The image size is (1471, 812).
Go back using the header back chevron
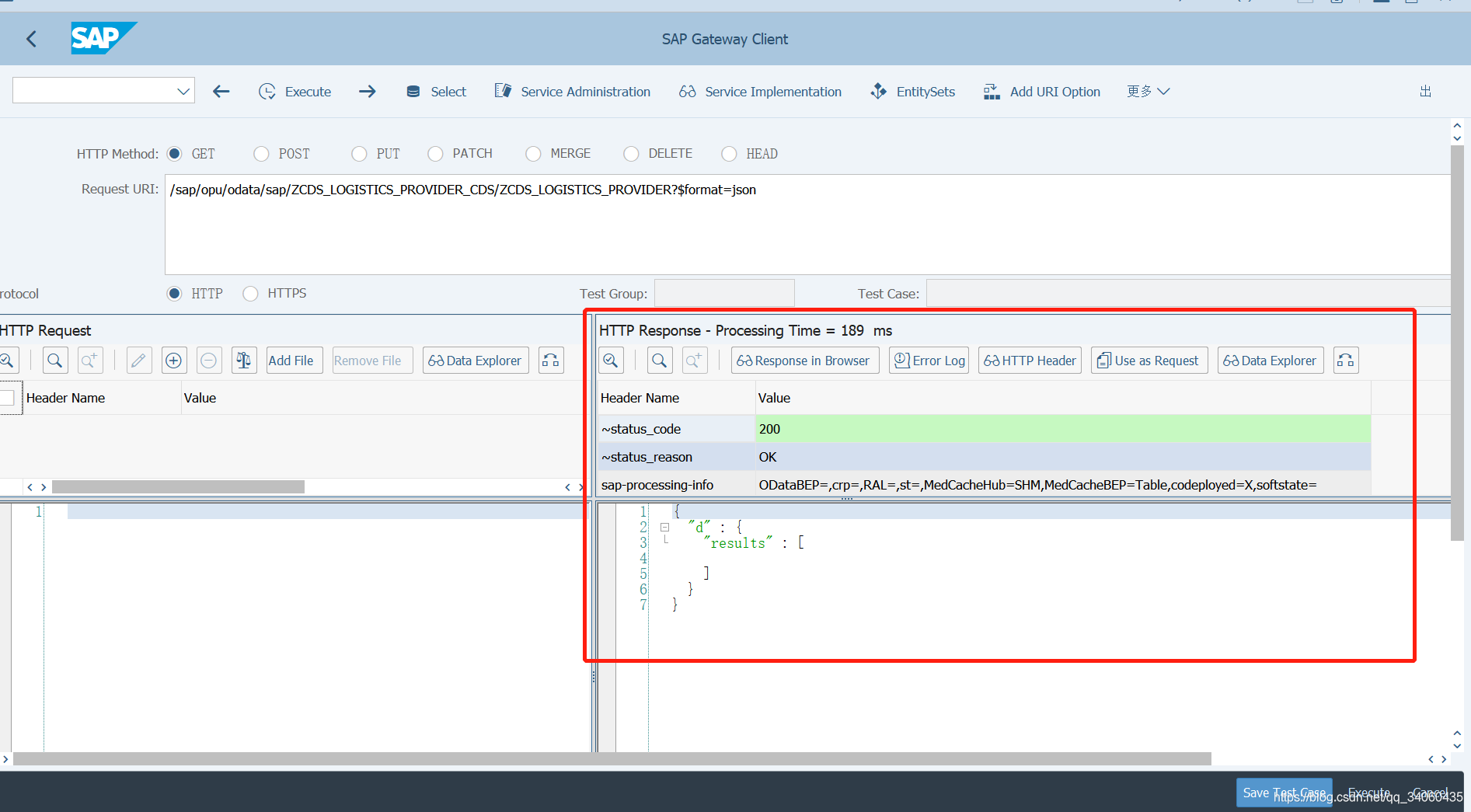coord(31,39)
